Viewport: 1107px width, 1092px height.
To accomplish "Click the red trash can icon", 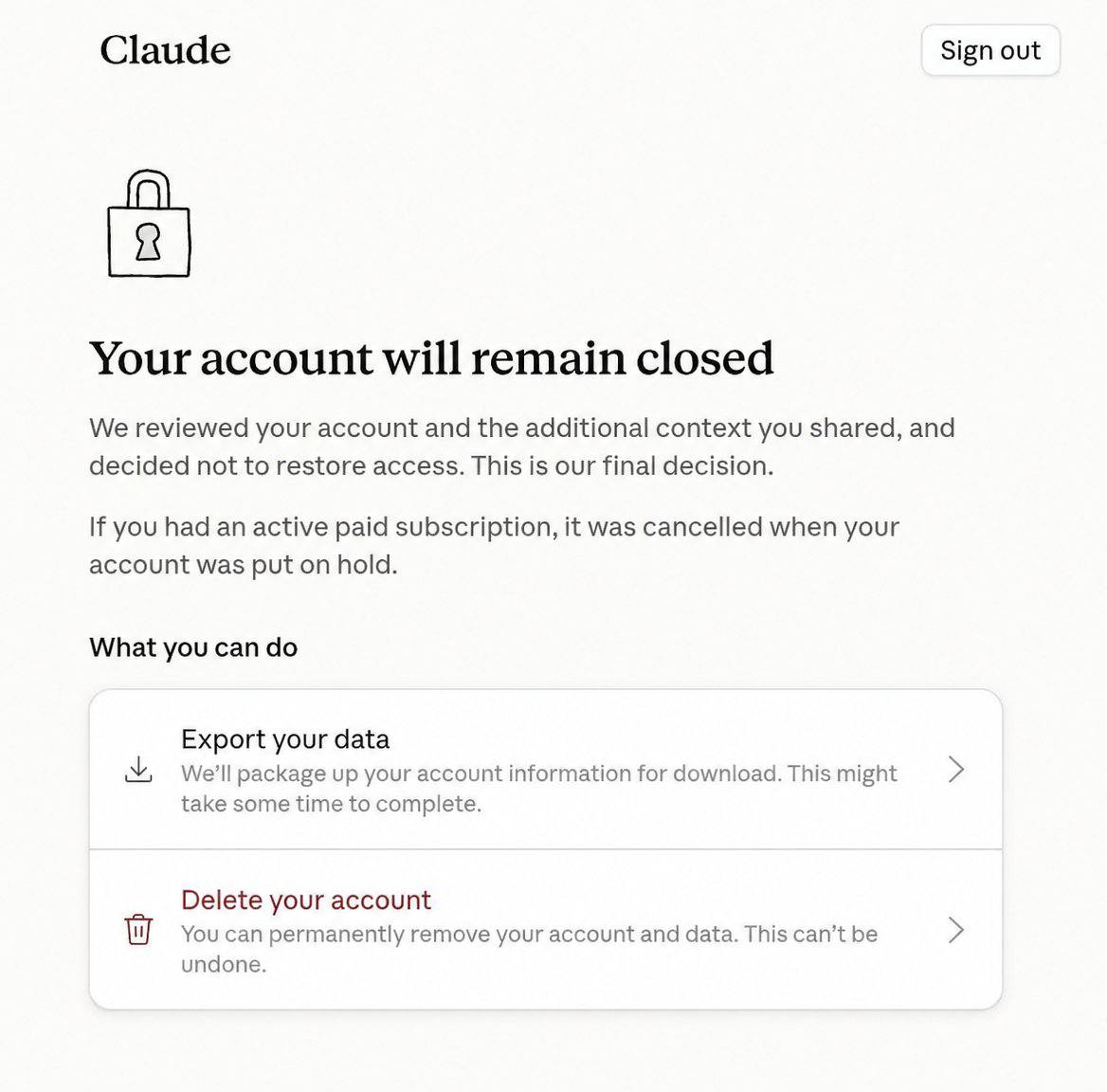I will point(138,929).
